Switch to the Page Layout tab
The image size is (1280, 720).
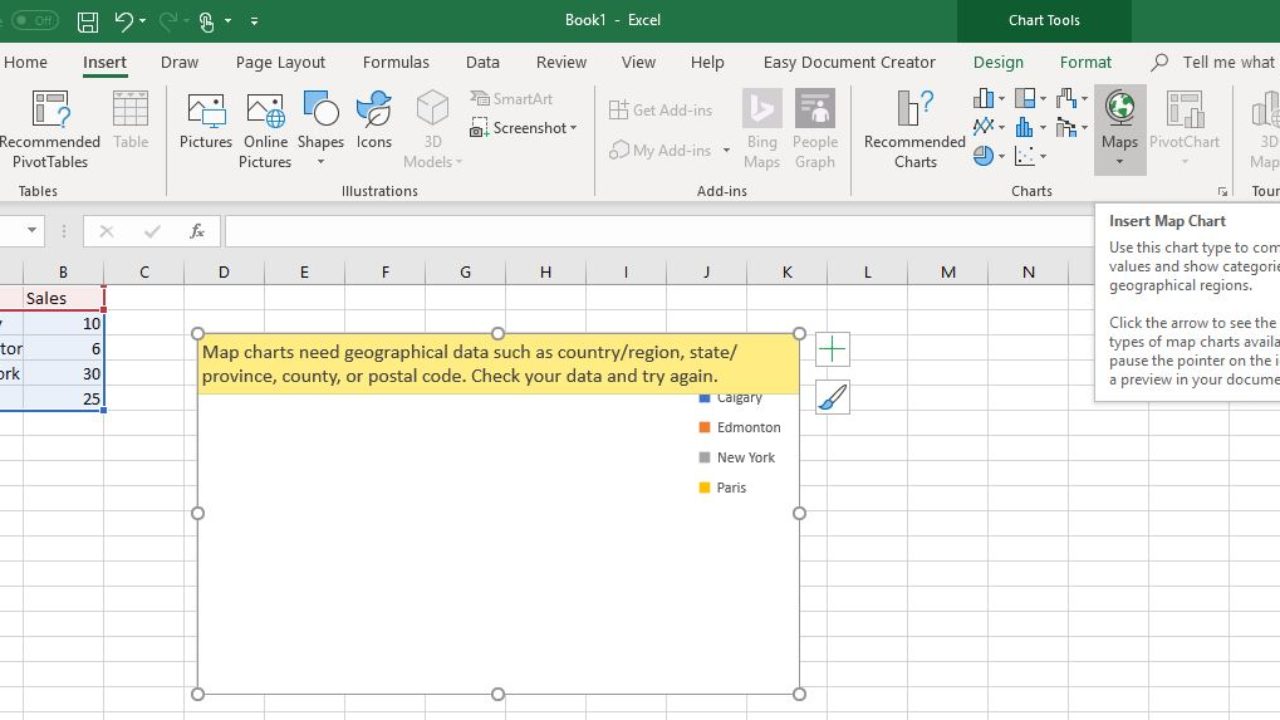coord(281,62)
